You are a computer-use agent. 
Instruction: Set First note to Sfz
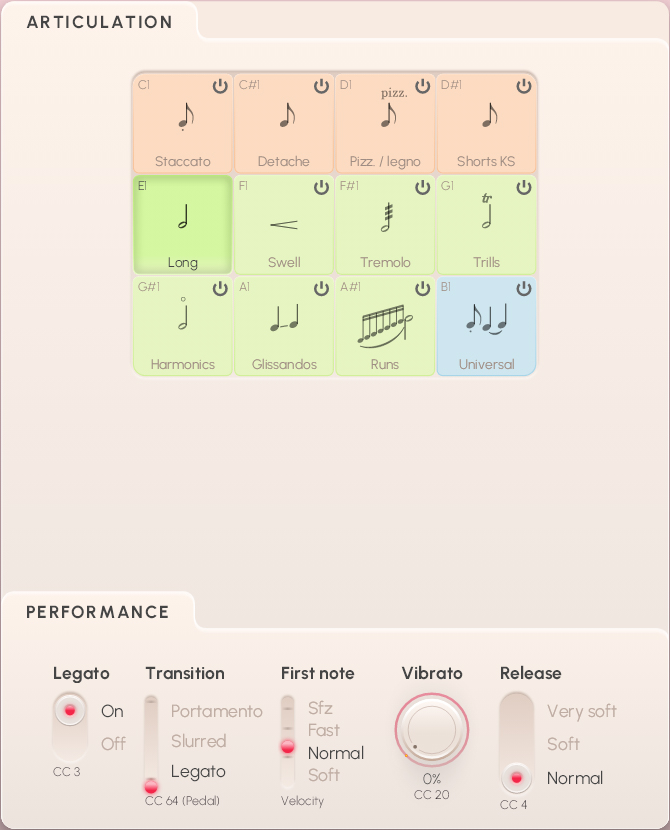click(320, 708)
